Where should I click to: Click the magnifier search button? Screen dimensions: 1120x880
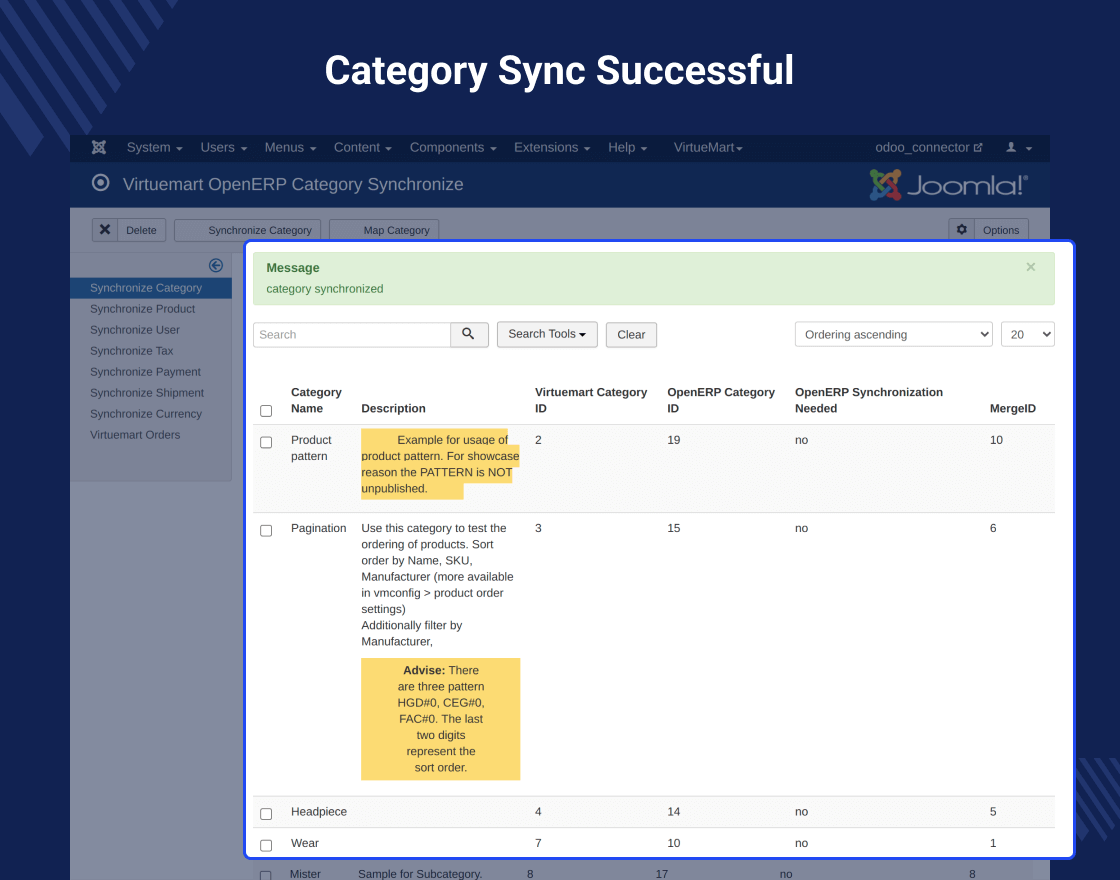[x=469, y=334]
